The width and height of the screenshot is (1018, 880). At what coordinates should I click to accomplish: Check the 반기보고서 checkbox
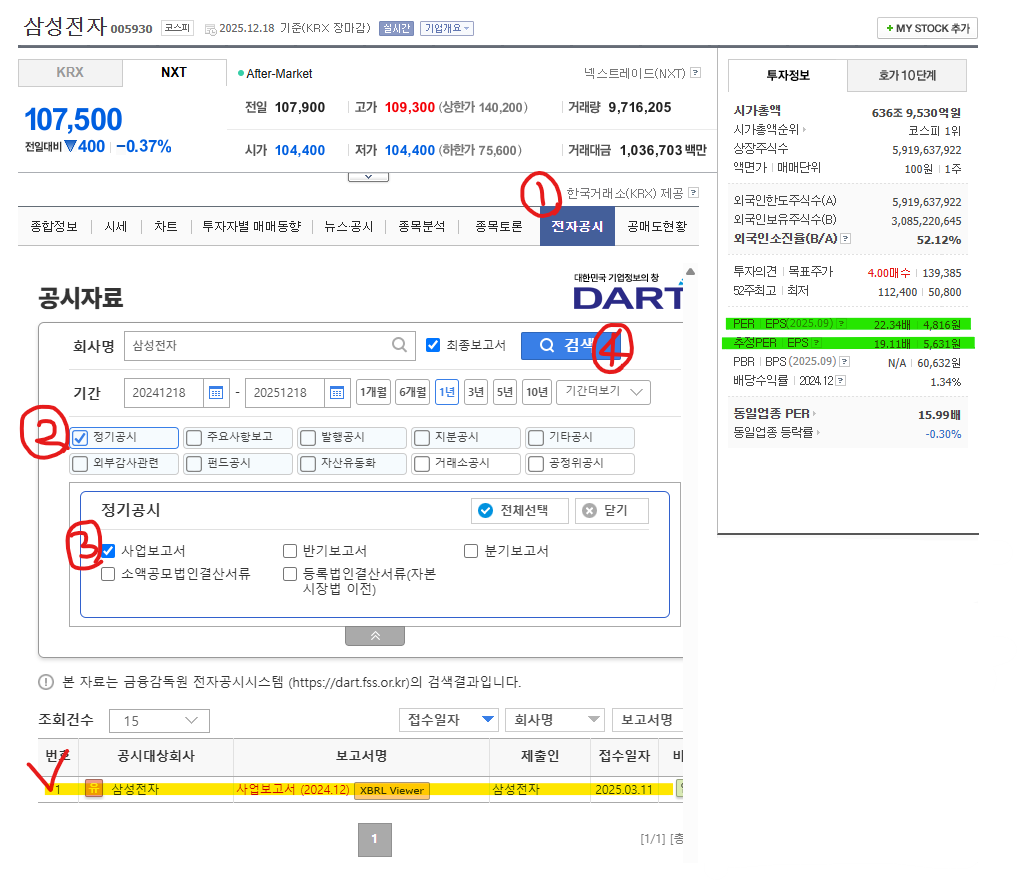pos(290,551)
